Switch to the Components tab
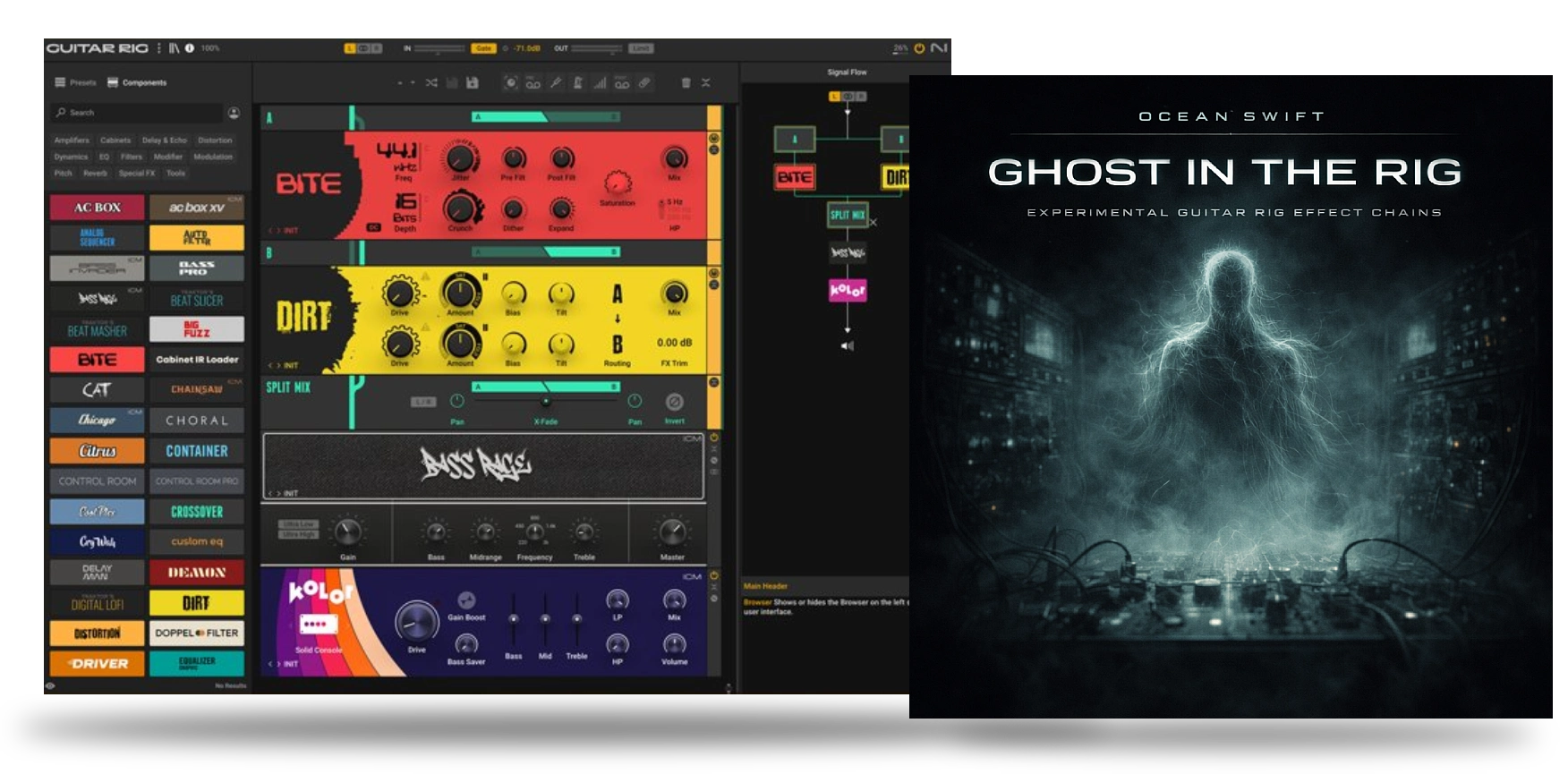Image resolution: width=1568 pixels, height=774 pixels. [x=137, y=82]
